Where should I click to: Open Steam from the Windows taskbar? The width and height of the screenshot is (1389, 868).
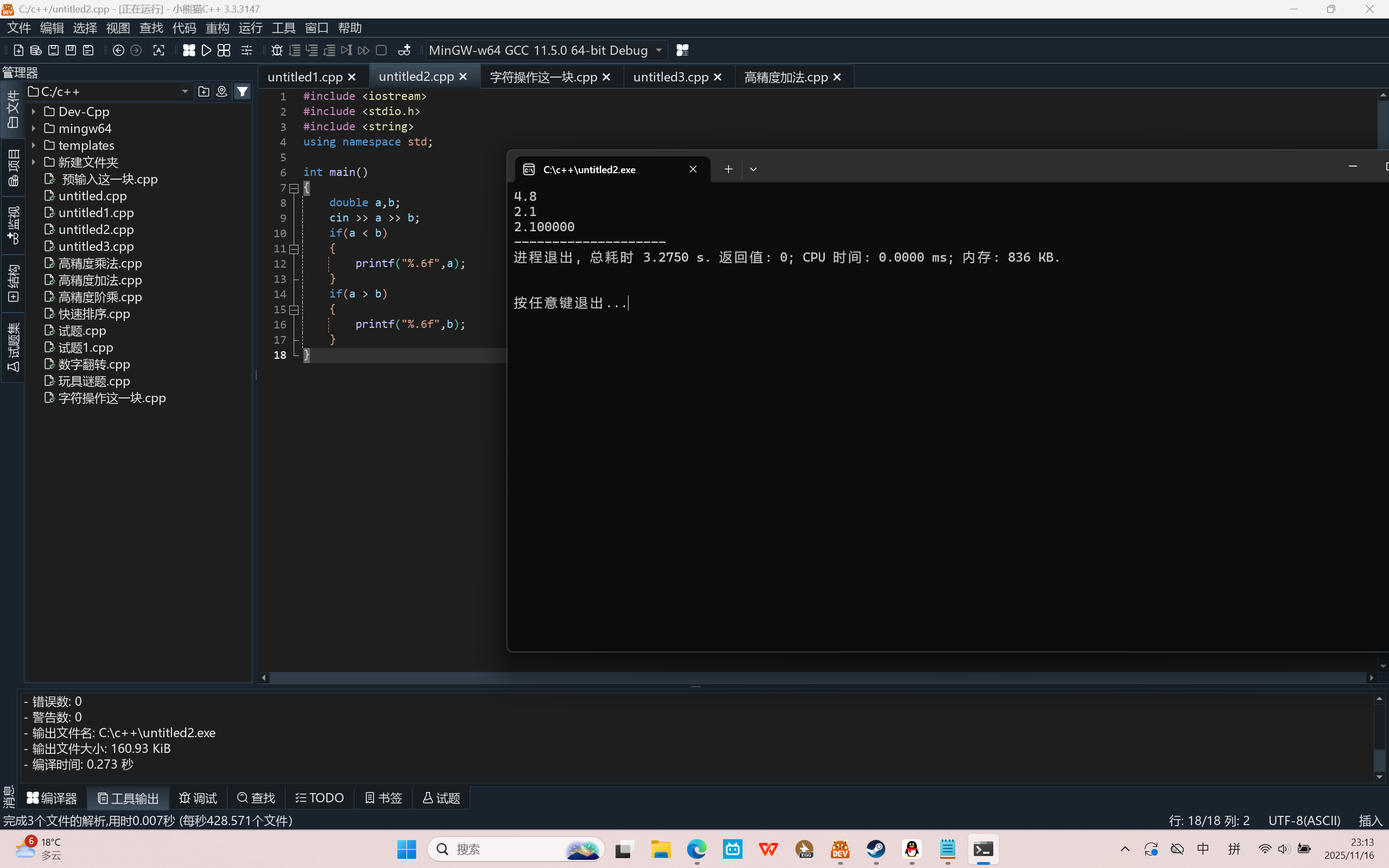click(876, 849)
